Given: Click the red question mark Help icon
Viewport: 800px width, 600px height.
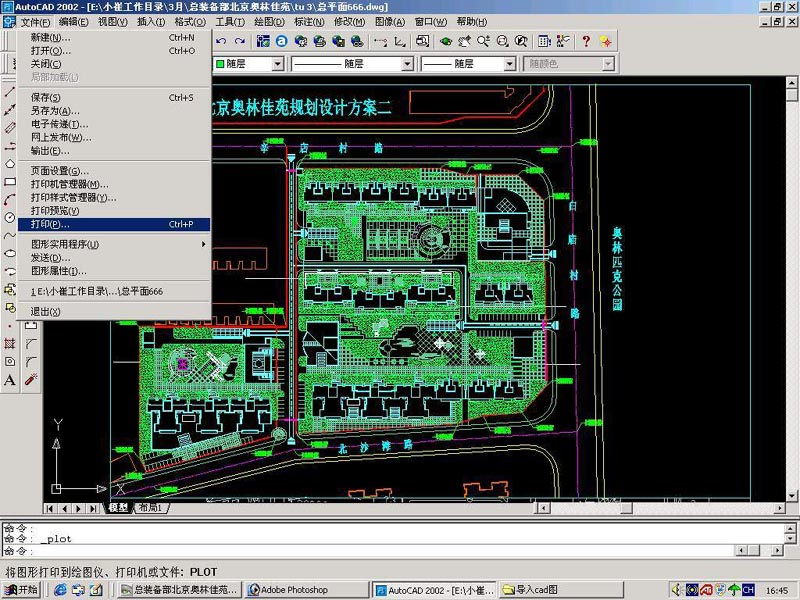Looking at the screenshot, I should point(586,41).
